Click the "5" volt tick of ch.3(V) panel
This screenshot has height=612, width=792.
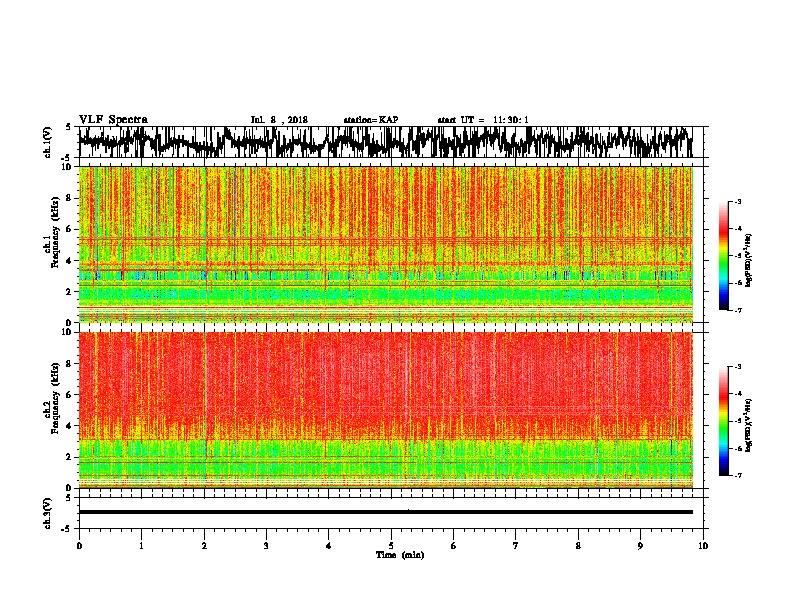click(x=68, y=498)
